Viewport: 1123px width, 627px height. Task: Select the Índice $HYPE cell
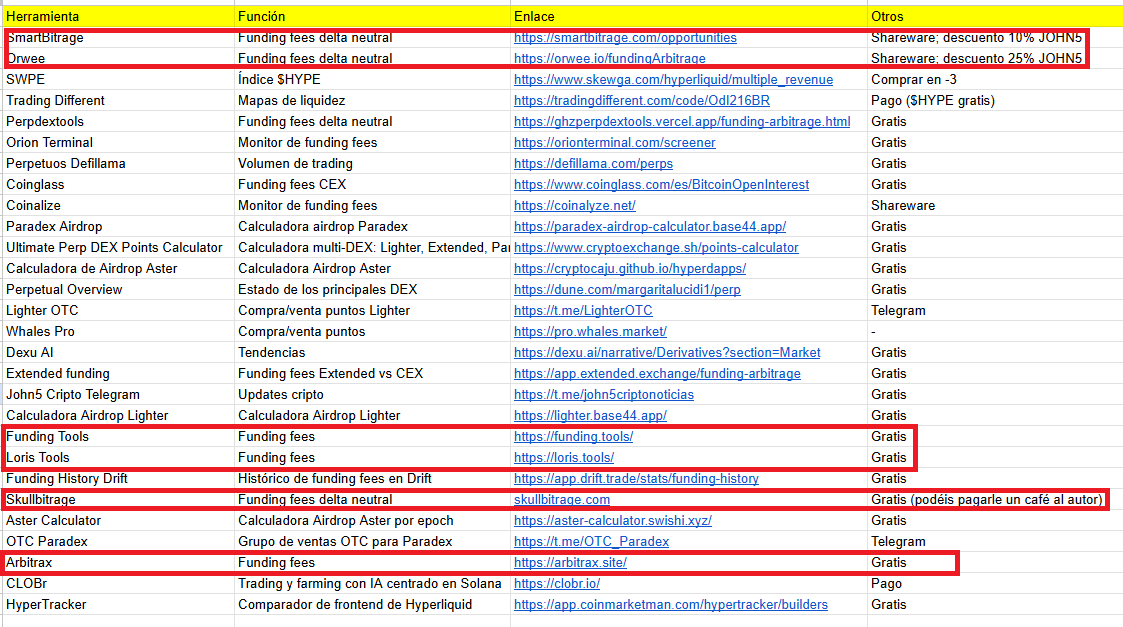[372, 80]
